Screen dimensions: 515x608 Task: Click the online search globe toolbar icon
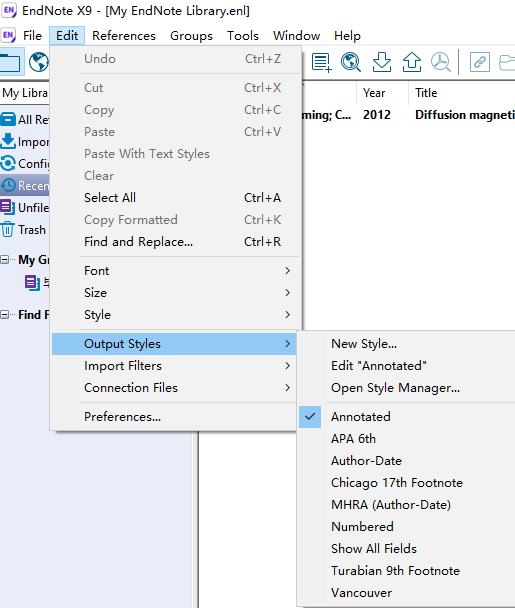click(x=39, y=62)
